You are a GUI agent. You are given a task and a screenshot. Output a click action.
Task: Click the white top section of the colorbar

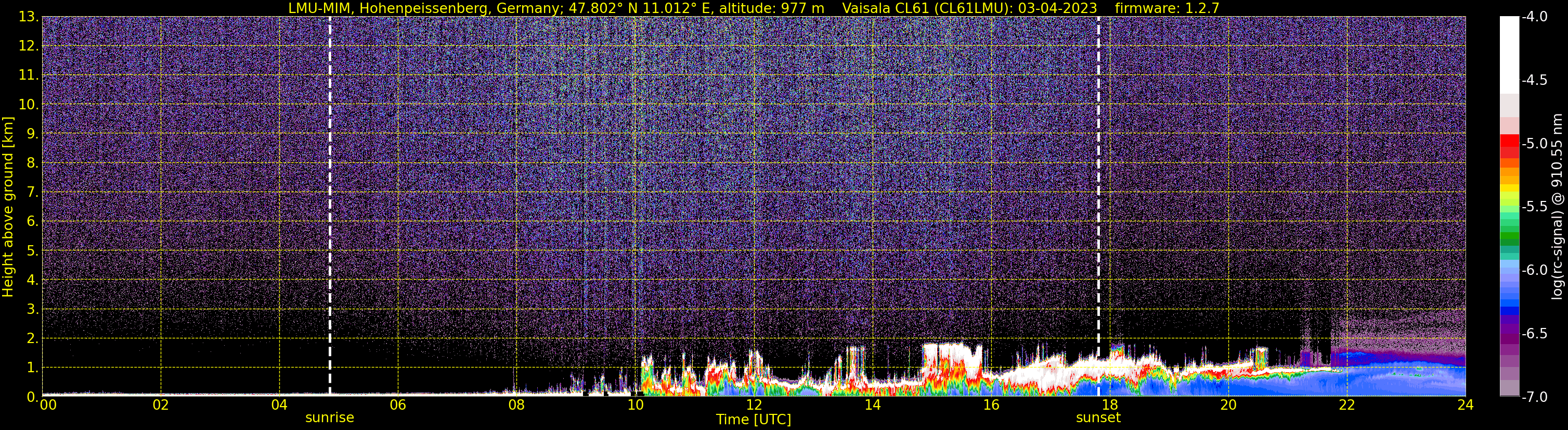[1509, 55]
